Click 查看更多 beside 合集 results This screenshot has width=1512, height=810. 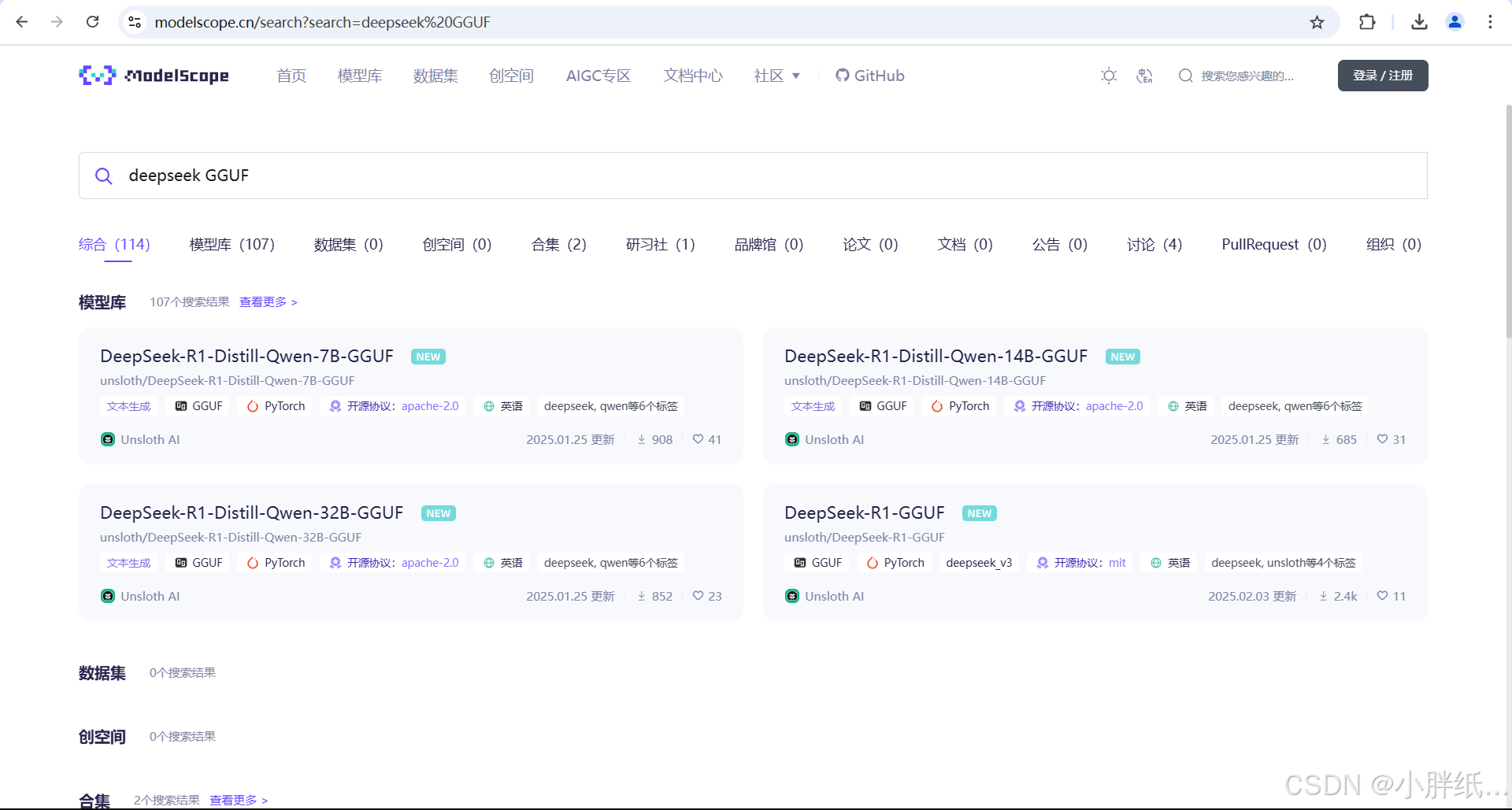point(239,801)
